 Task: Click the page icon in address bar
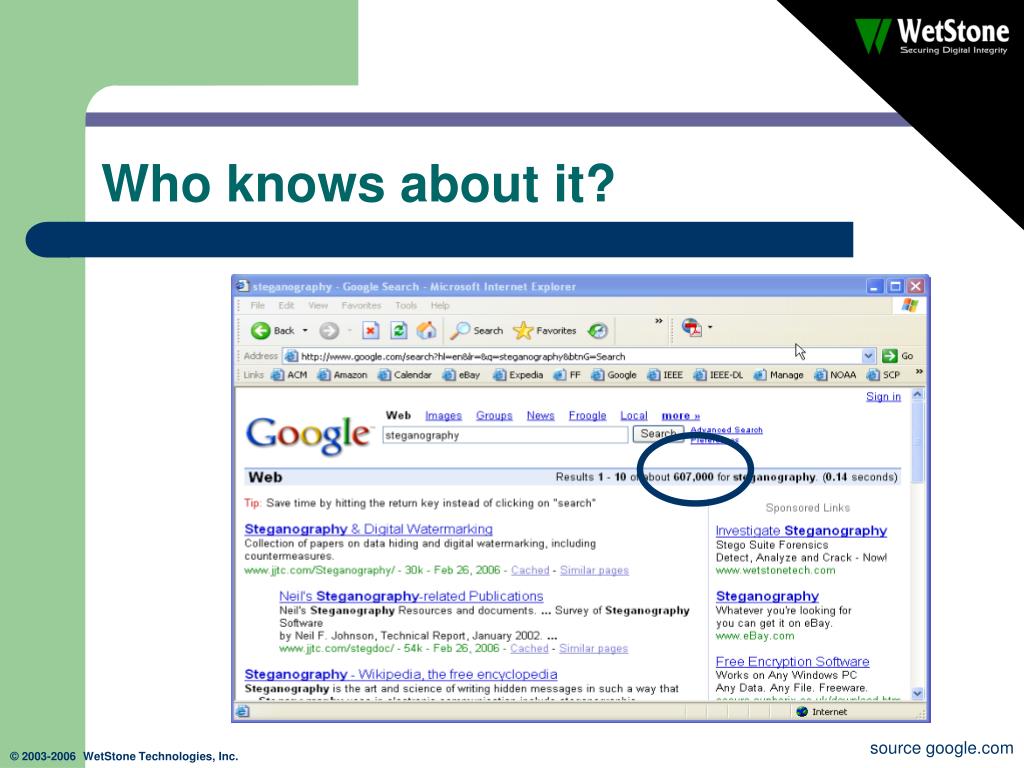click(x=291, y=356)
